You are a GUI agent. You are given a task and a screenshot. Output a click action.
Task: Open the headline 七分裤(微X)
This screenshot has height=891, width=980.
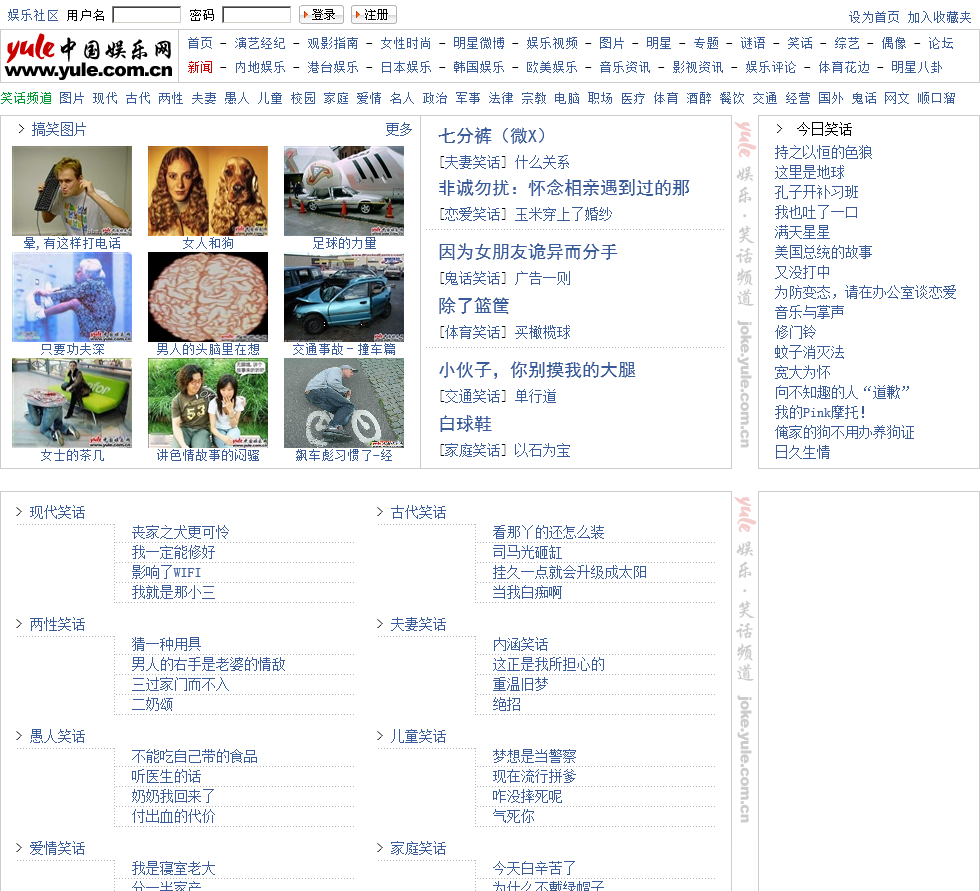pos(492,136)
